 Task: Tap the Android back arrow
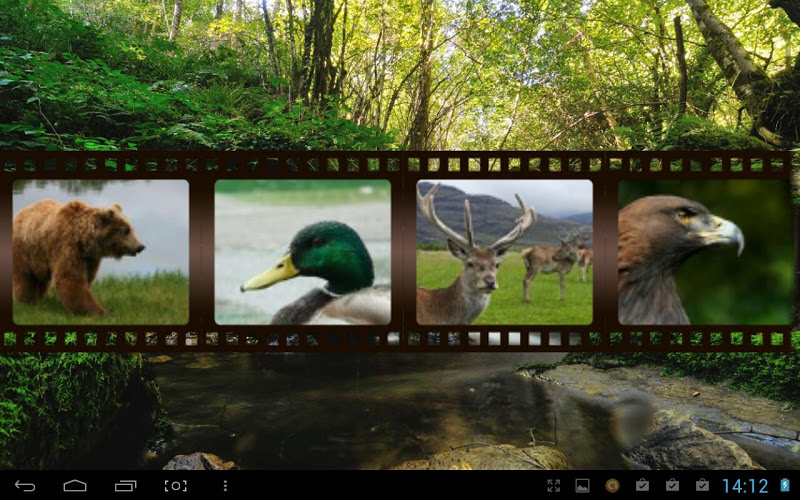[x=24, y=486]
